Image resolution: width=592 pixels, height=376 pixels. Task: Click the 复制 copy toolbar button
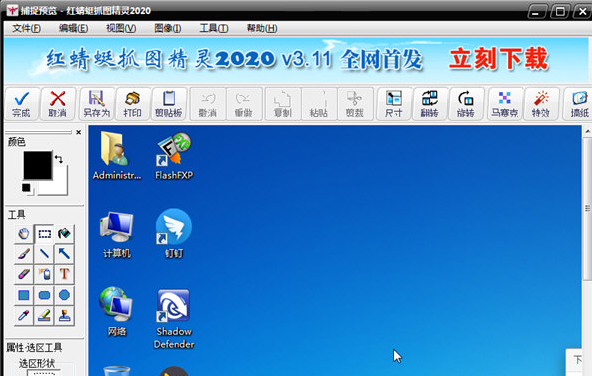point(283,104)
